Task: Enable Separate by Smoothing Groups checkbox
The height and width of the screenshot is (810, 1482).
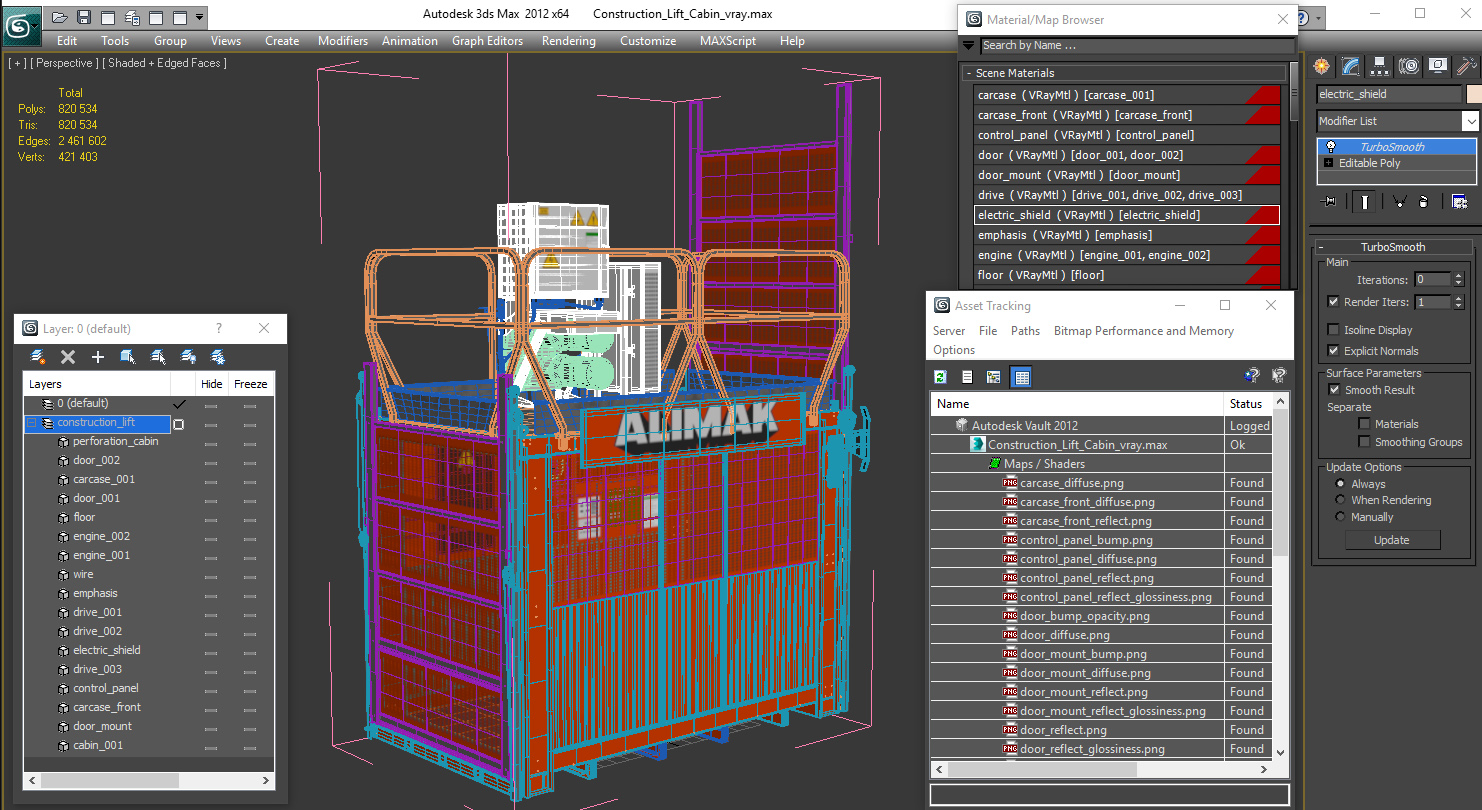Action: (x=1364, y=442)
